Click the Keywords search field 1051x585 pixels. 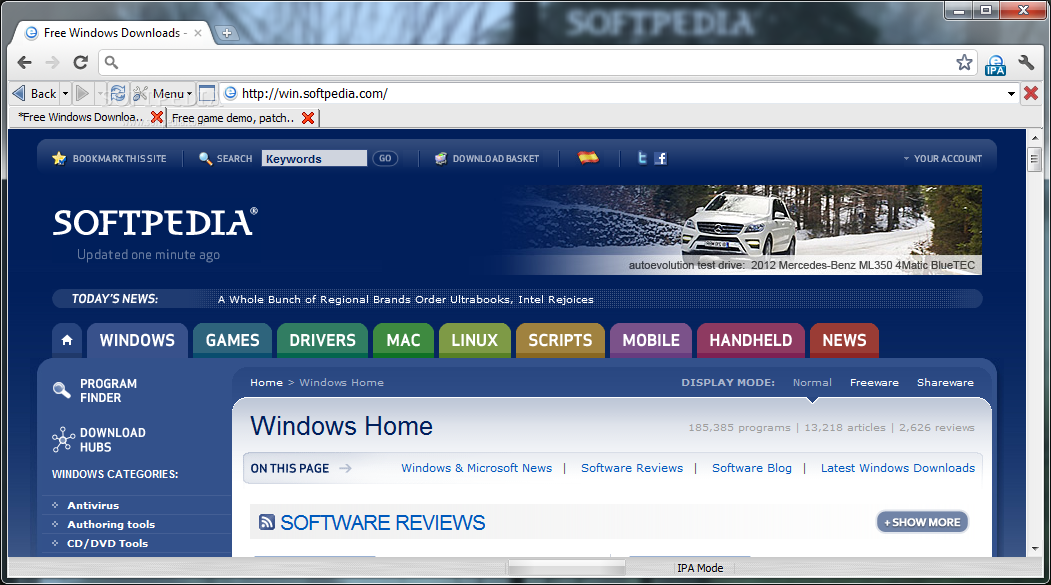314,158
